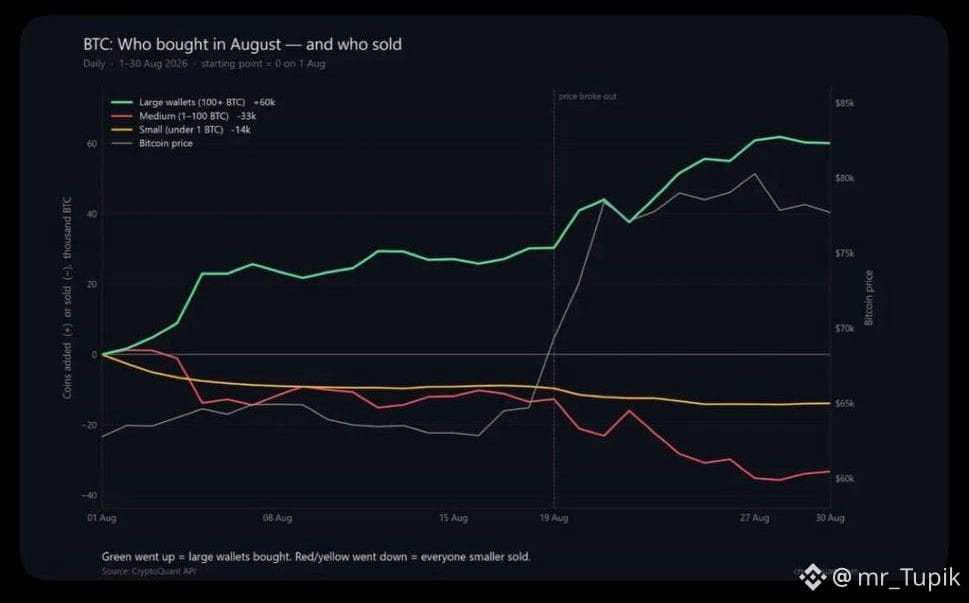Click the yellow legend line swatch
This screenshot has height=603, width=969.
(122, 130)
